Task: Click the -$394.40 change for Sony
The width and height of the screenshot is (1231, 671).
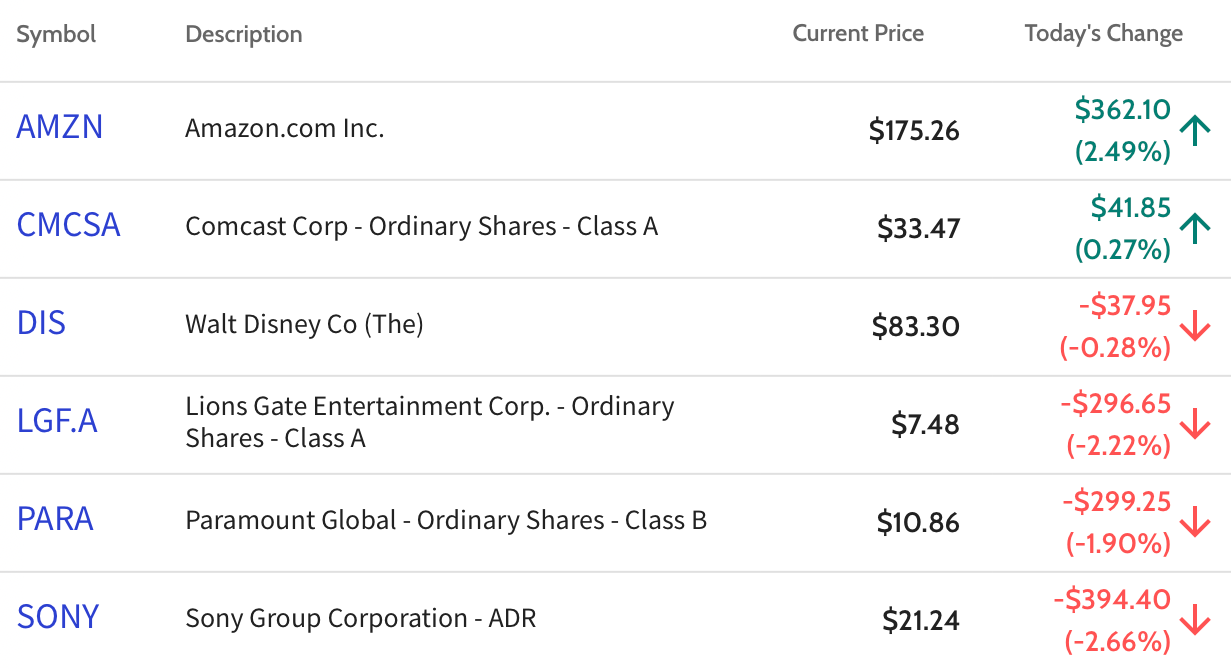Action: point(1112,600)
